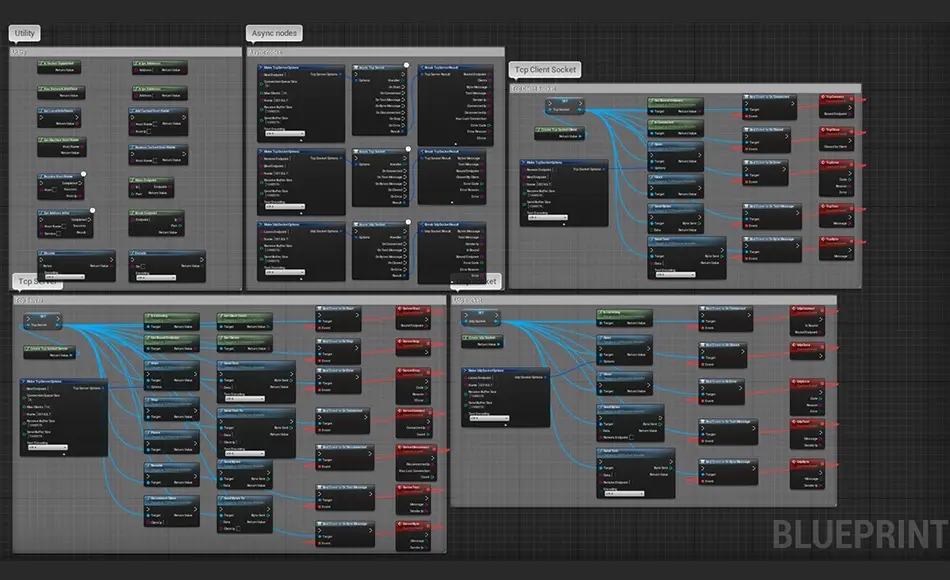Select the Utility comment box title bar
The image size is (950, 580).
[x=125, y=52]
